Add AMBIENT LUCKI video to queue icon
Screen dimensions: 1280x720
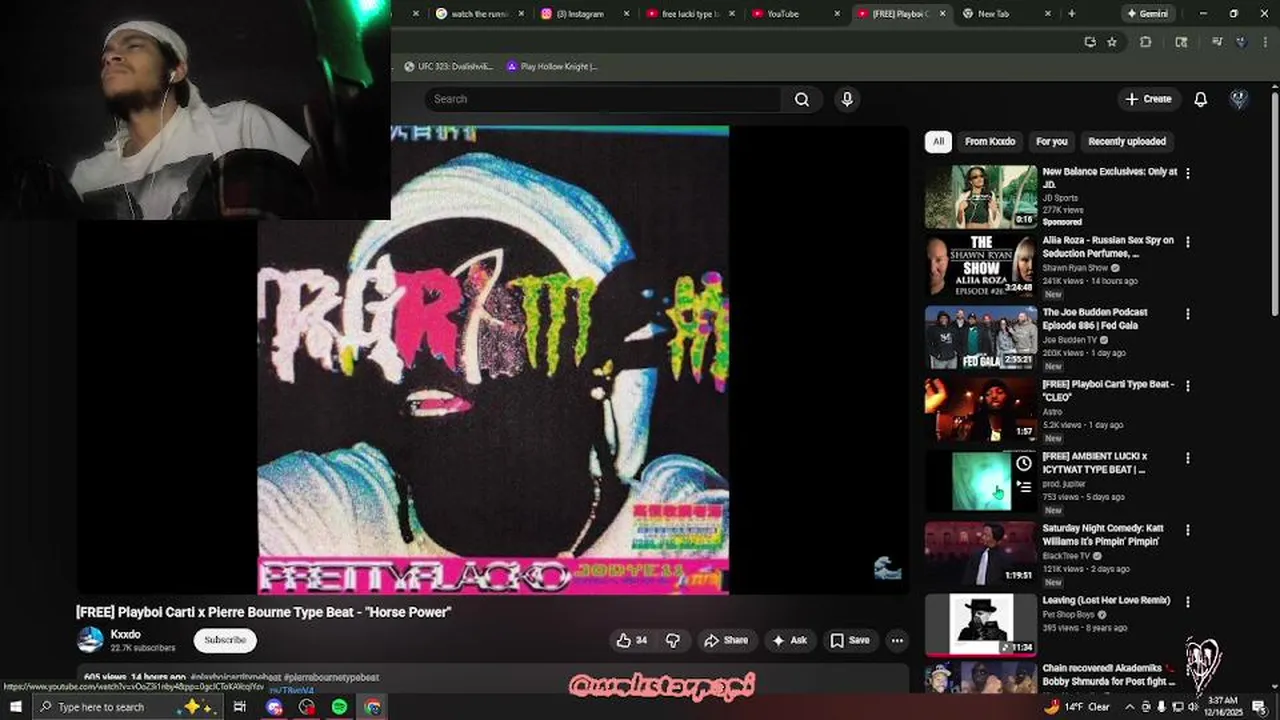(1024, 487)
